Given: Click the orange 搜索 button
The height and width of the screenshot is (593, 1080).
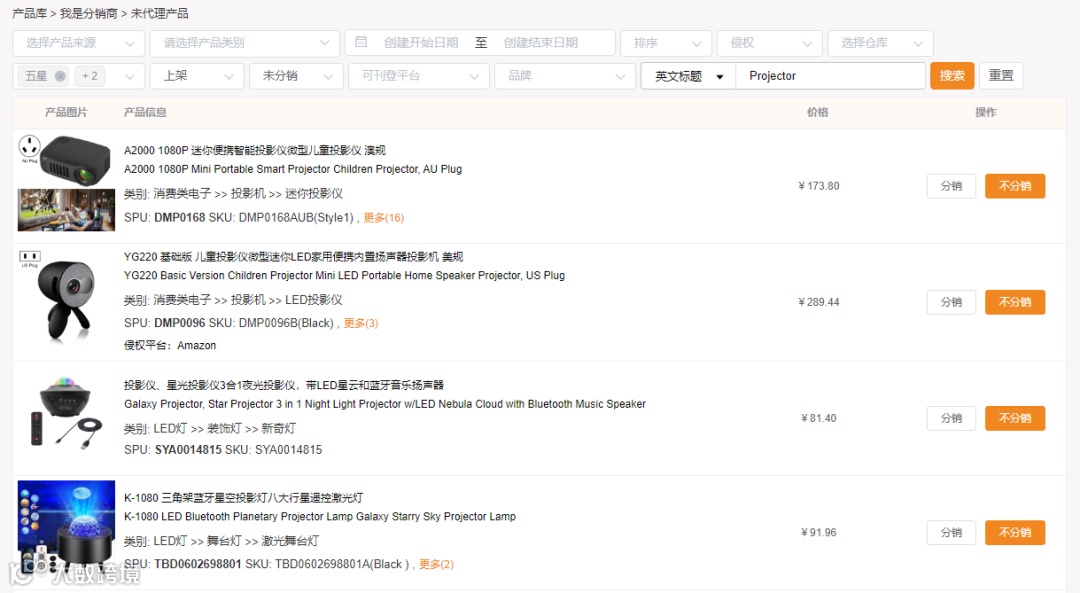Looking at the screenshot, I should coord(952,76).
